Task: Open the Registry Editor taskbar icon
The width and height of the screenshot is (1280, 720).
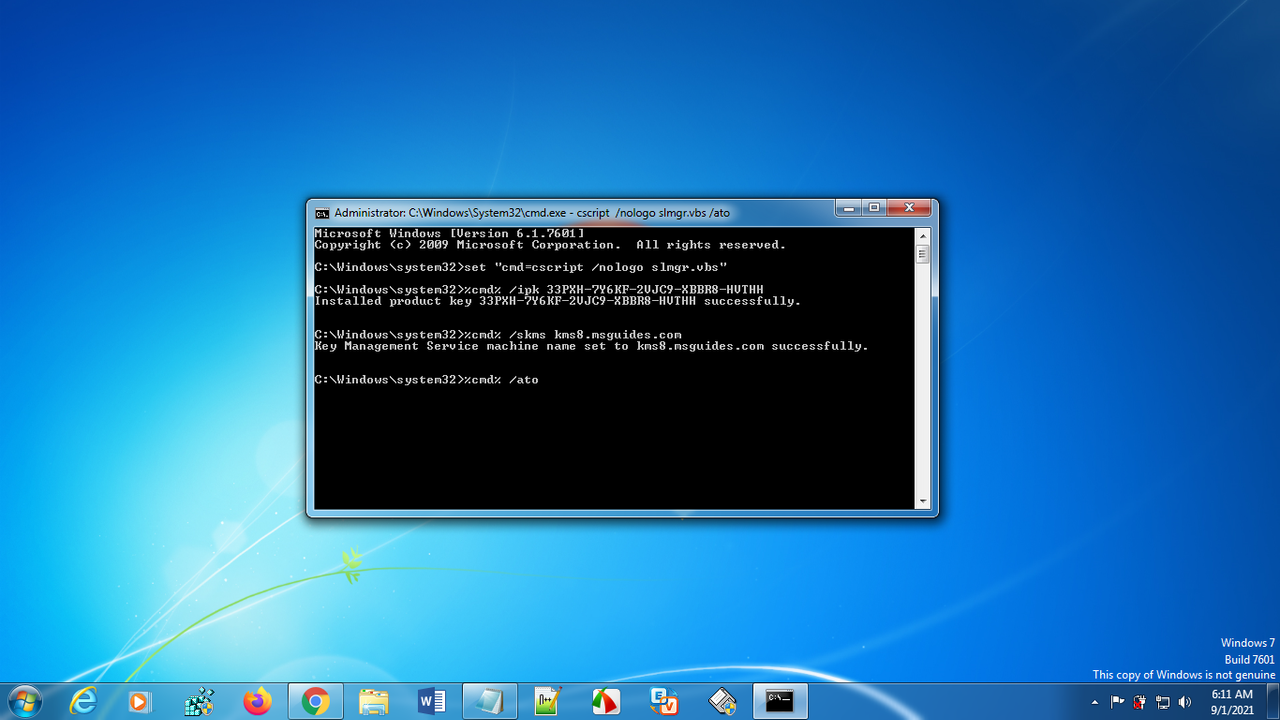Action: [x=199, y=702]
